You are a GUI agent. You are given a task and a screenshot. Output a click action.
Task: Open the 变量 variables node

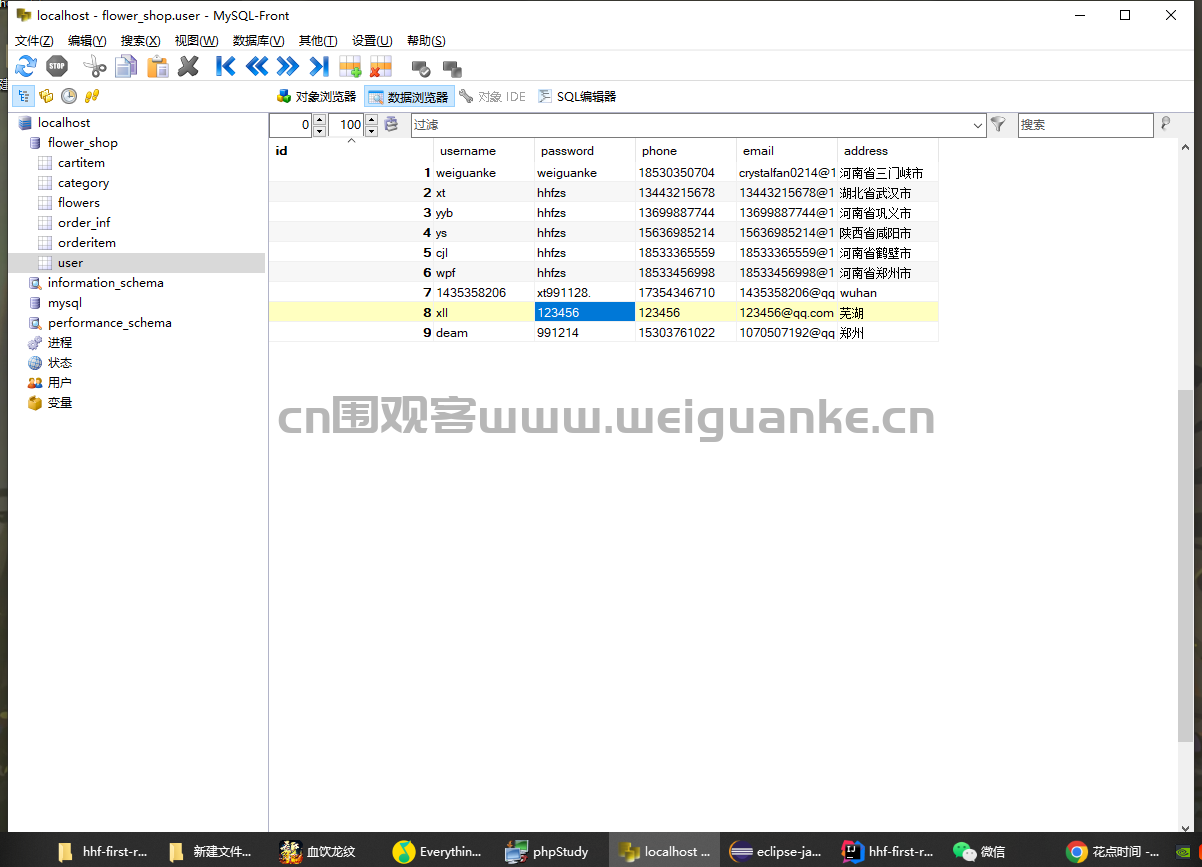[x=60, y=402]
